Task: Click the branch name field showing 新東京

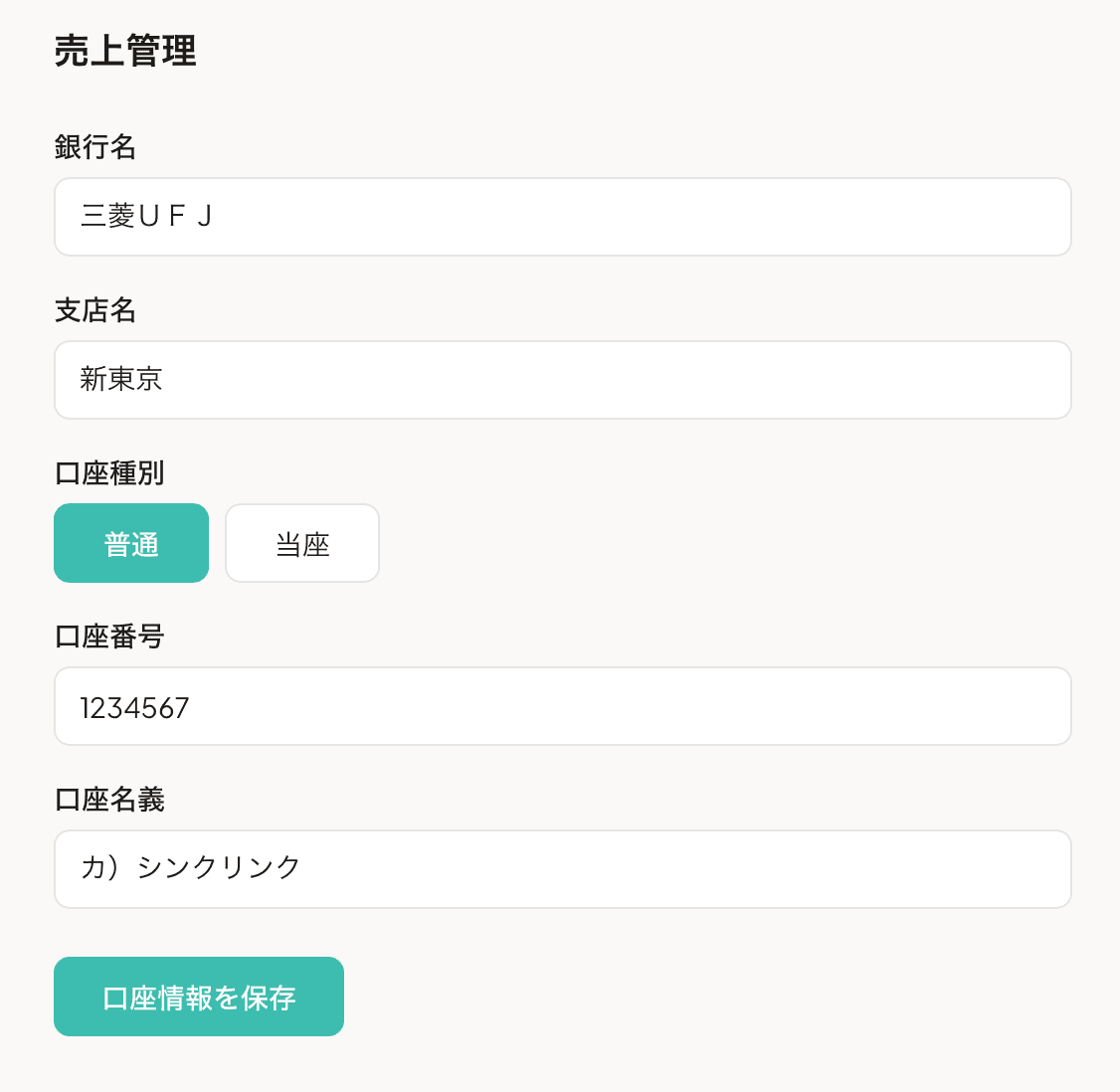Action: [x=562, y=380]
